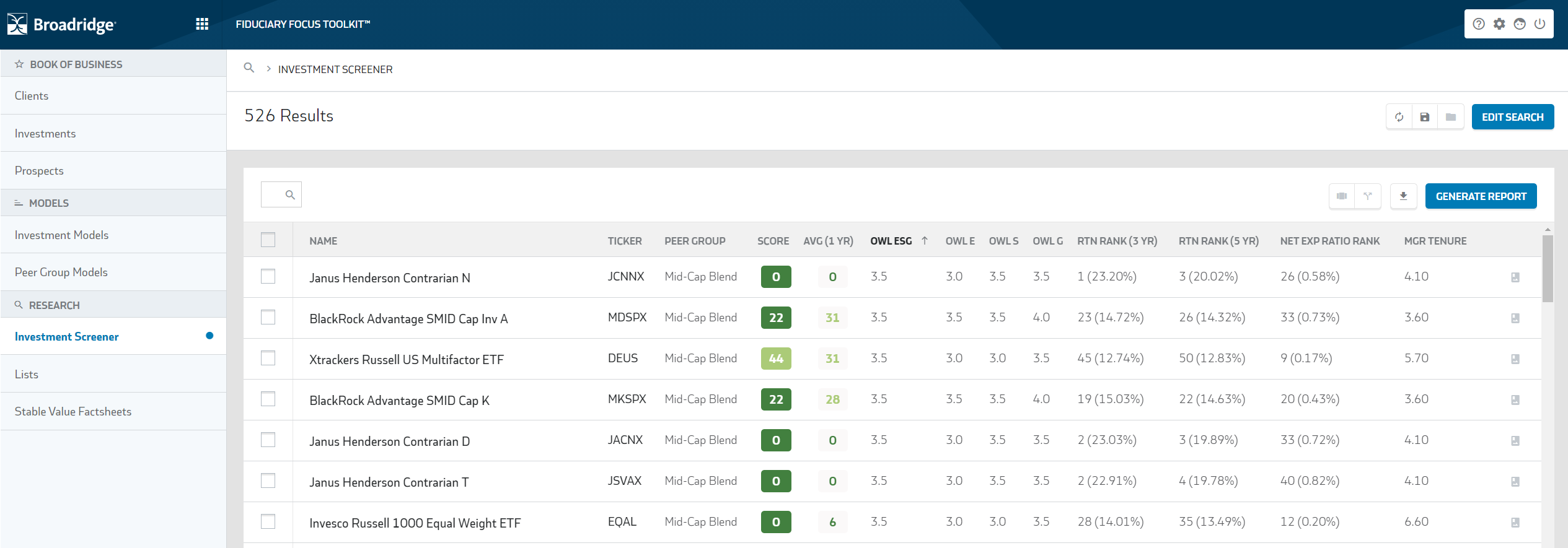Open the help question mark icon
Viewport: 1568px width, 548px height.
click(x=1479, y=24)
